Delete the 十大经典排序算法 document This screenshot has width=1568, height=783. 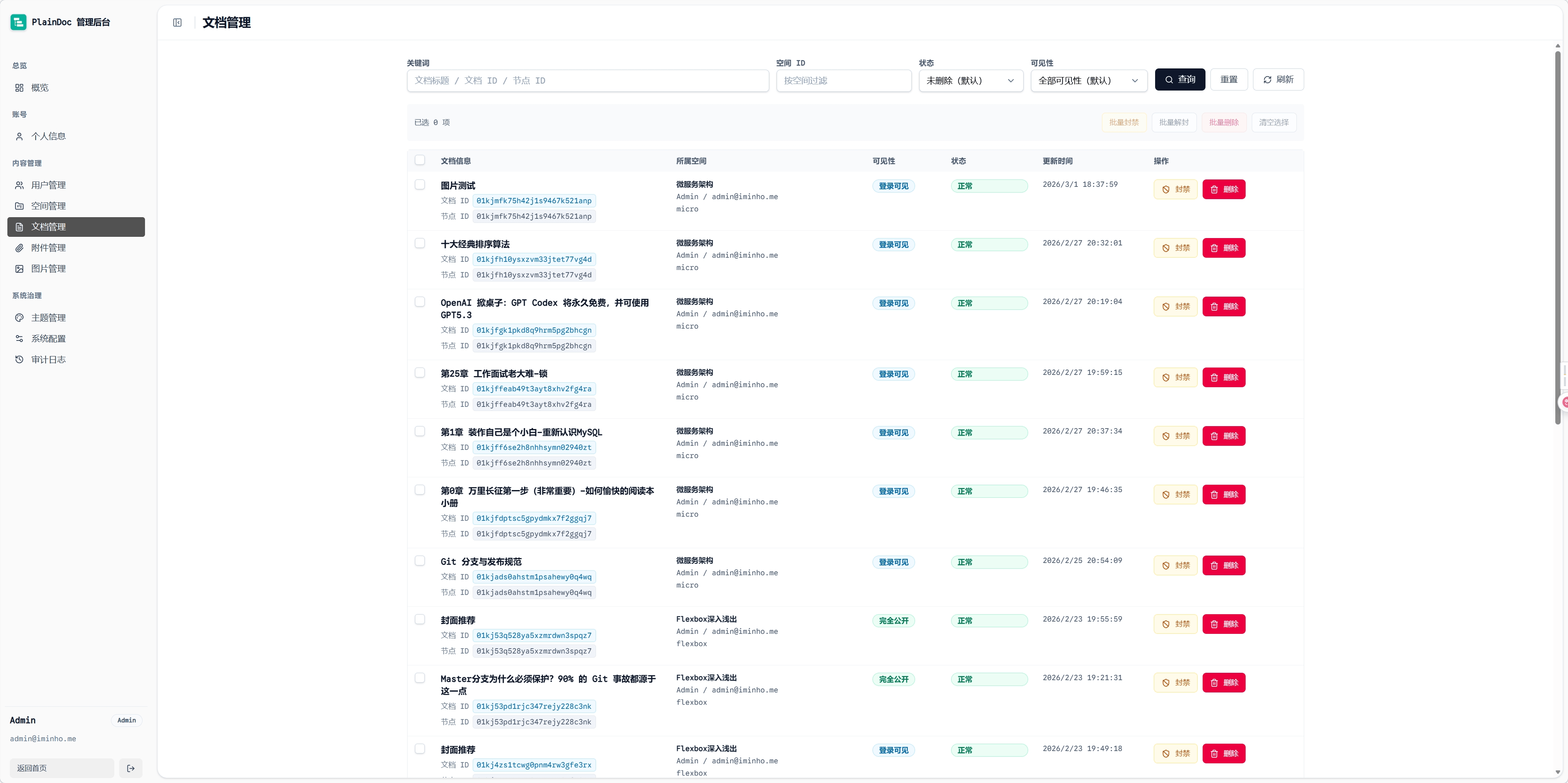point(1224,248)
